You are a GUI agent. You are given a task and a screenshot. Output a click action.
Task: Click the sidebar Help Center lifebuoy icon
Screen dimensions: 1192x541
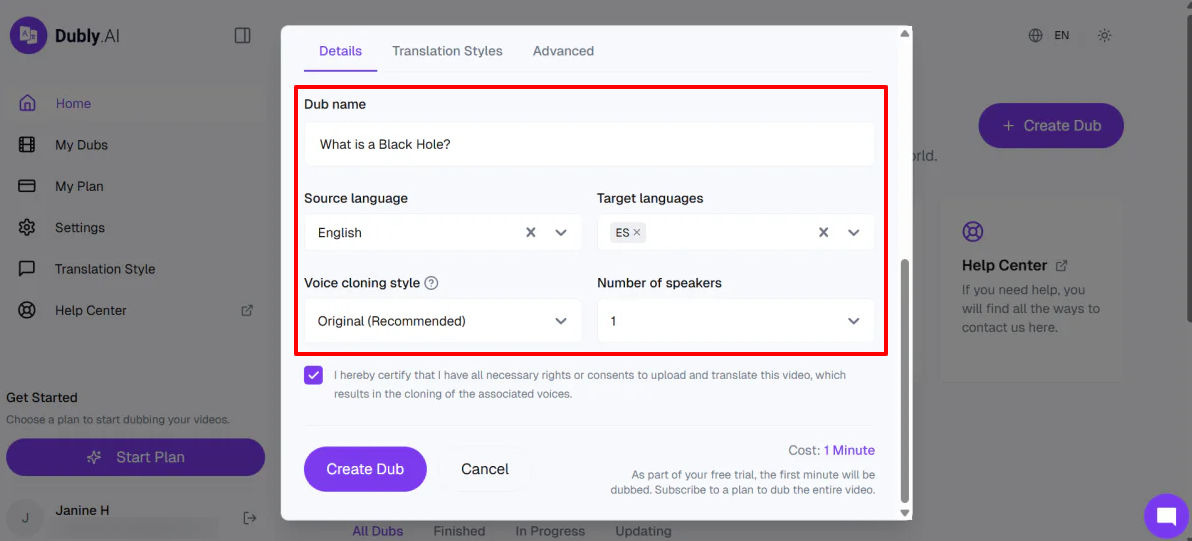pyautogui.click(x=27, y=310)
